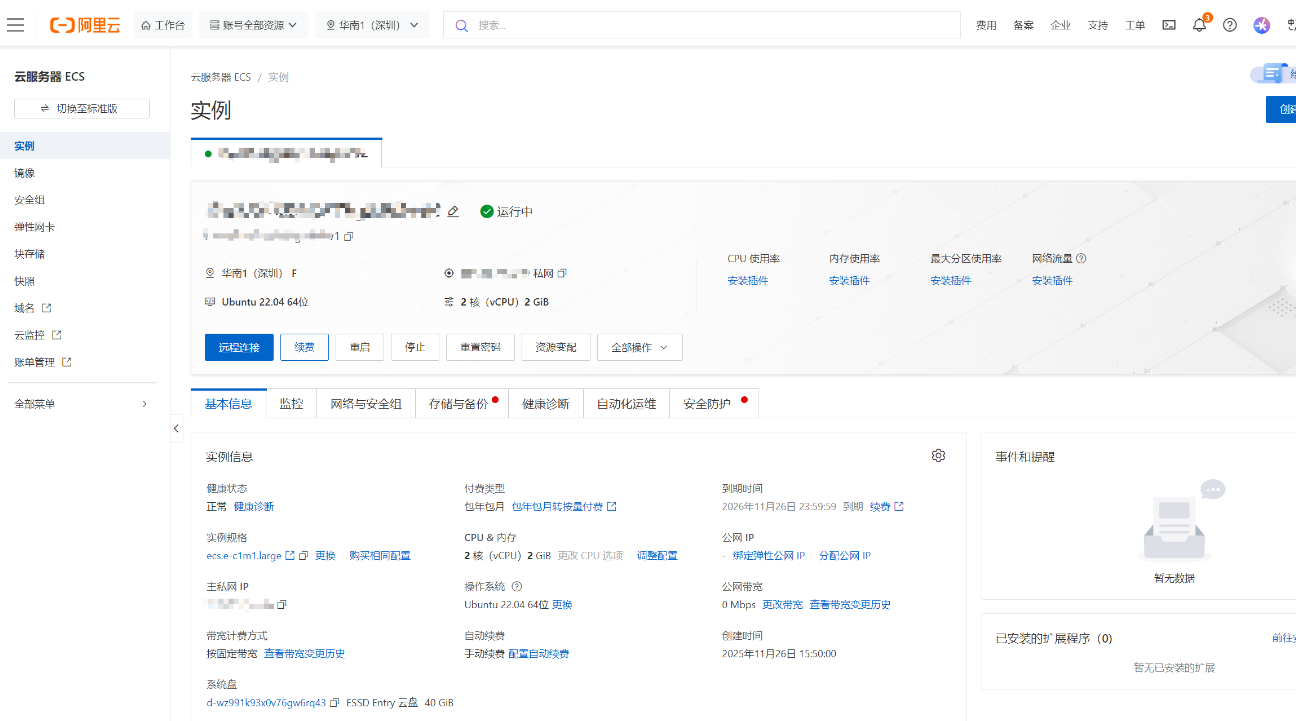Image resolution: width=1296 pixels, height=721 pixels.
Task: Click the 停止 button
Action: [415, 347]
